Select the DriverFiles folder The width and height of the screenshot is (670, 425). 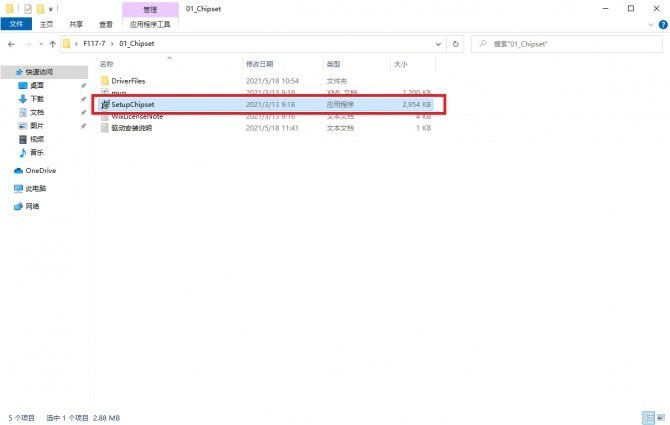[128, 81]
